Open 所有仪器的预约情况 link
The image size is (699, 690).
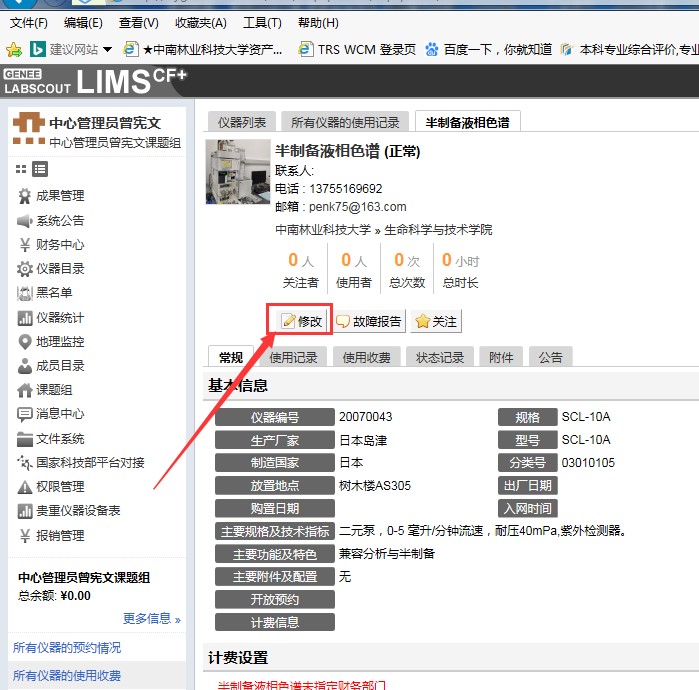(x=67, y=647)
